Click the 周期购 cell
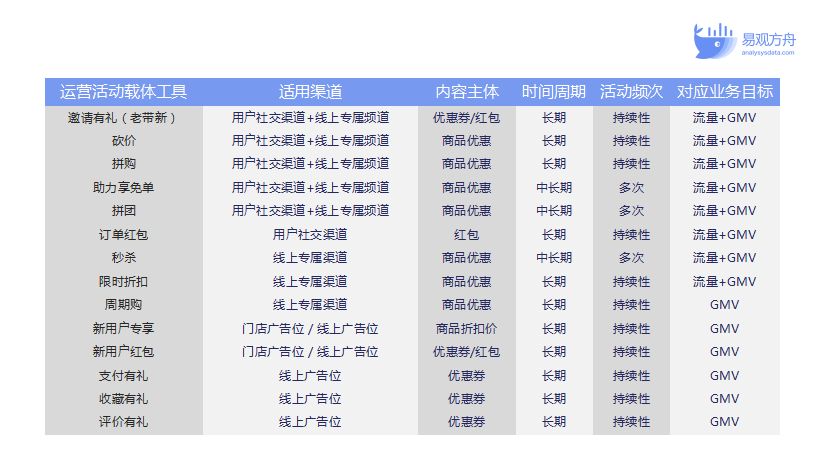This screenshot has width=829, height=460. [x=123, y=305]
